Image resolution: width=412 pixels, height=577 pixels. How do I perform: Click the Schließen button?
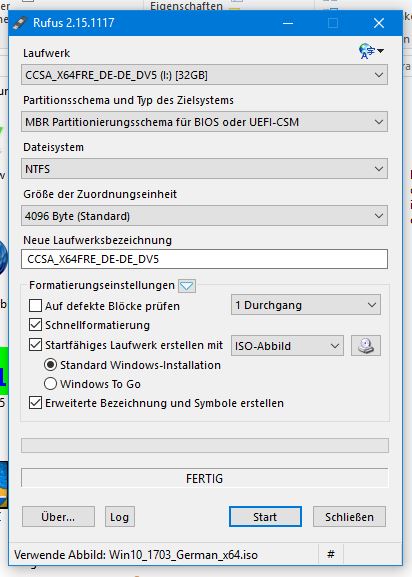349,517
